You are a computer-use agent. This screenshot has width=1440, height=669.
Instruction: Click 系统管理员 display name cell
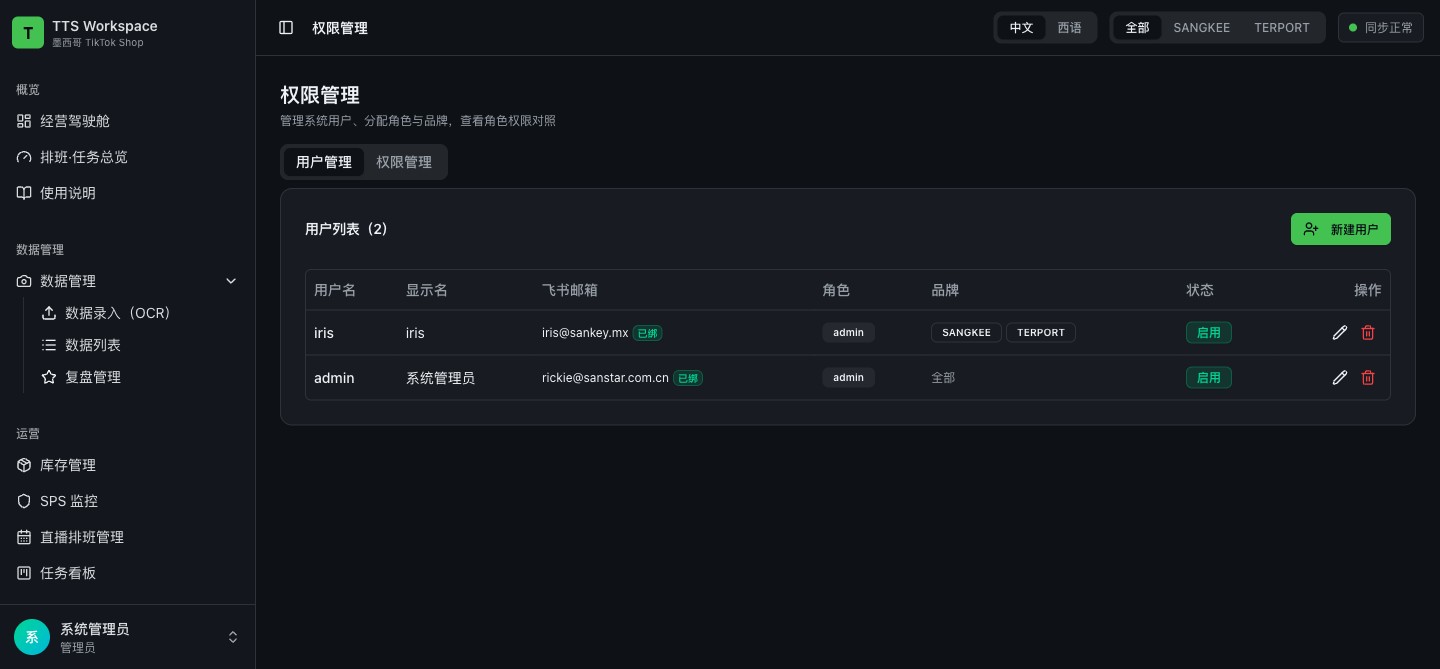440,378
